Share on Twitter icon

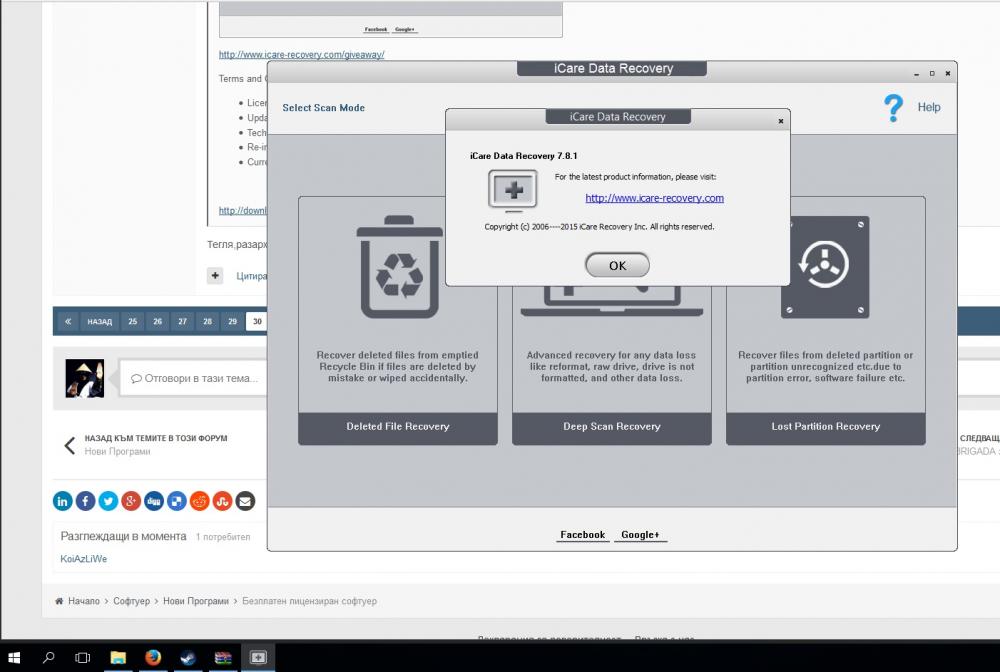tap(108, 501)
